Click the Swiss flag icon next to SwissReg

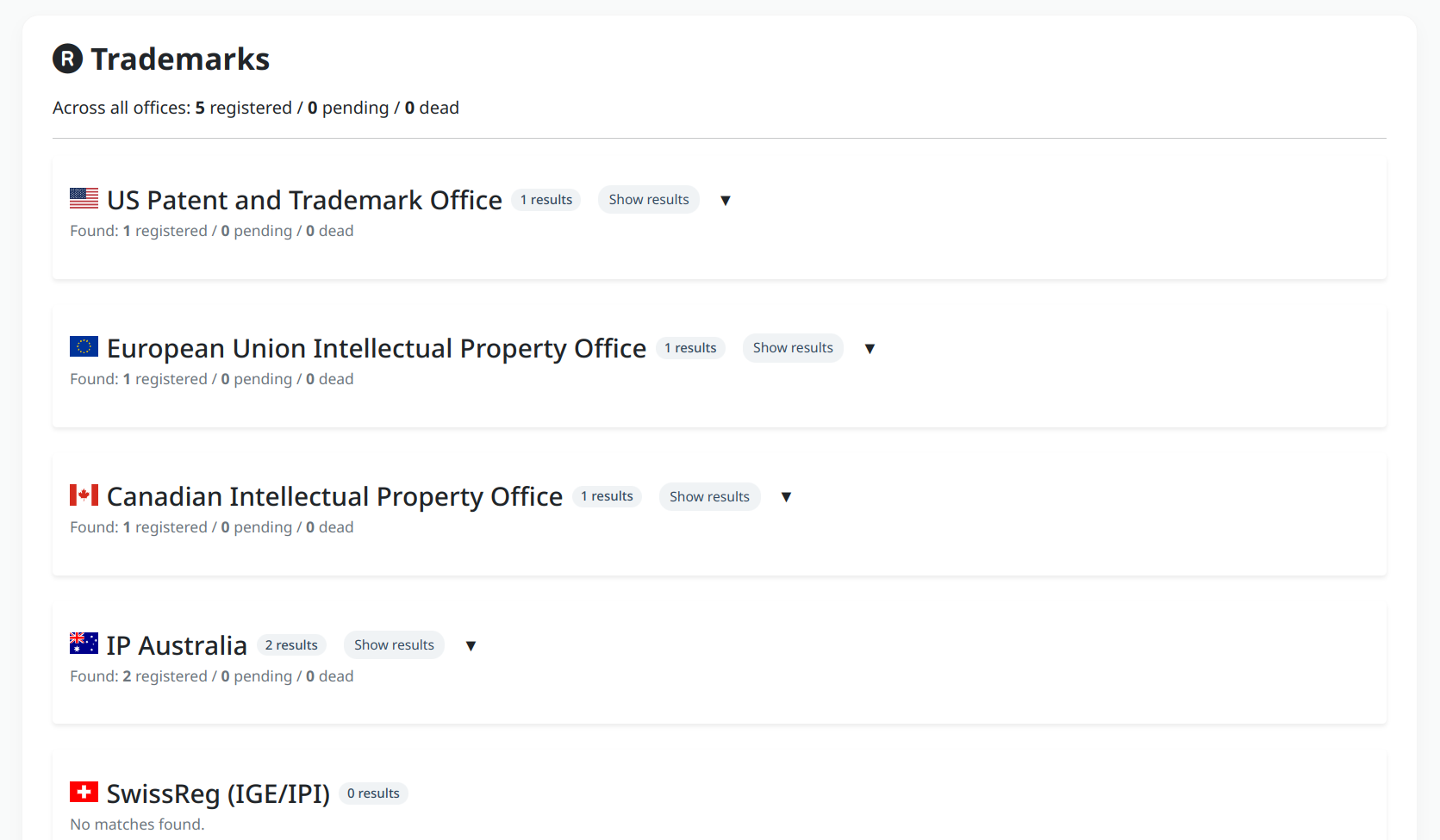[84, 792]
